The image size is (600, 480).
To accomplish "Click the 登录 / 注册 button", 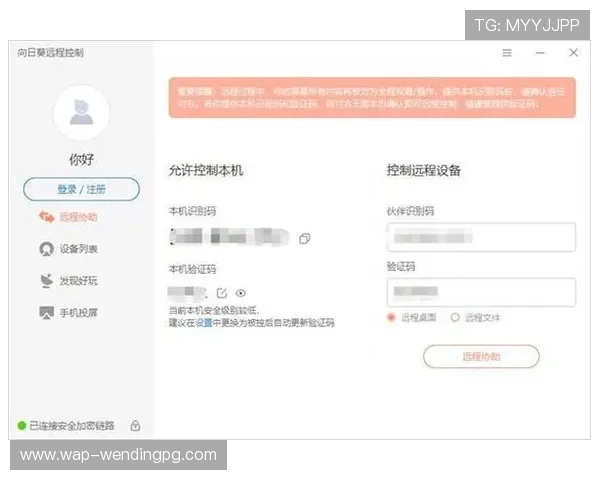I will [81, 189].
